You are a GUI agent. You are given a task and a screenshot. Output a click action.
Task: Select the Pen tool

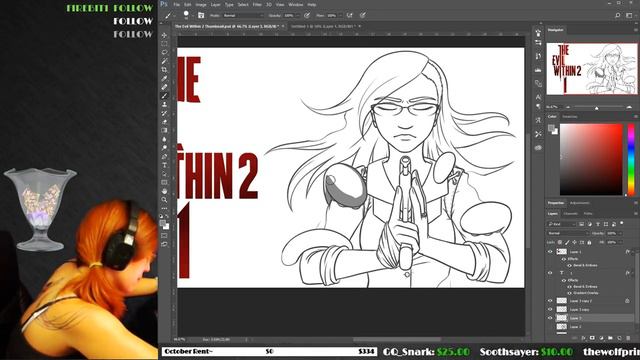coord(164,156)
